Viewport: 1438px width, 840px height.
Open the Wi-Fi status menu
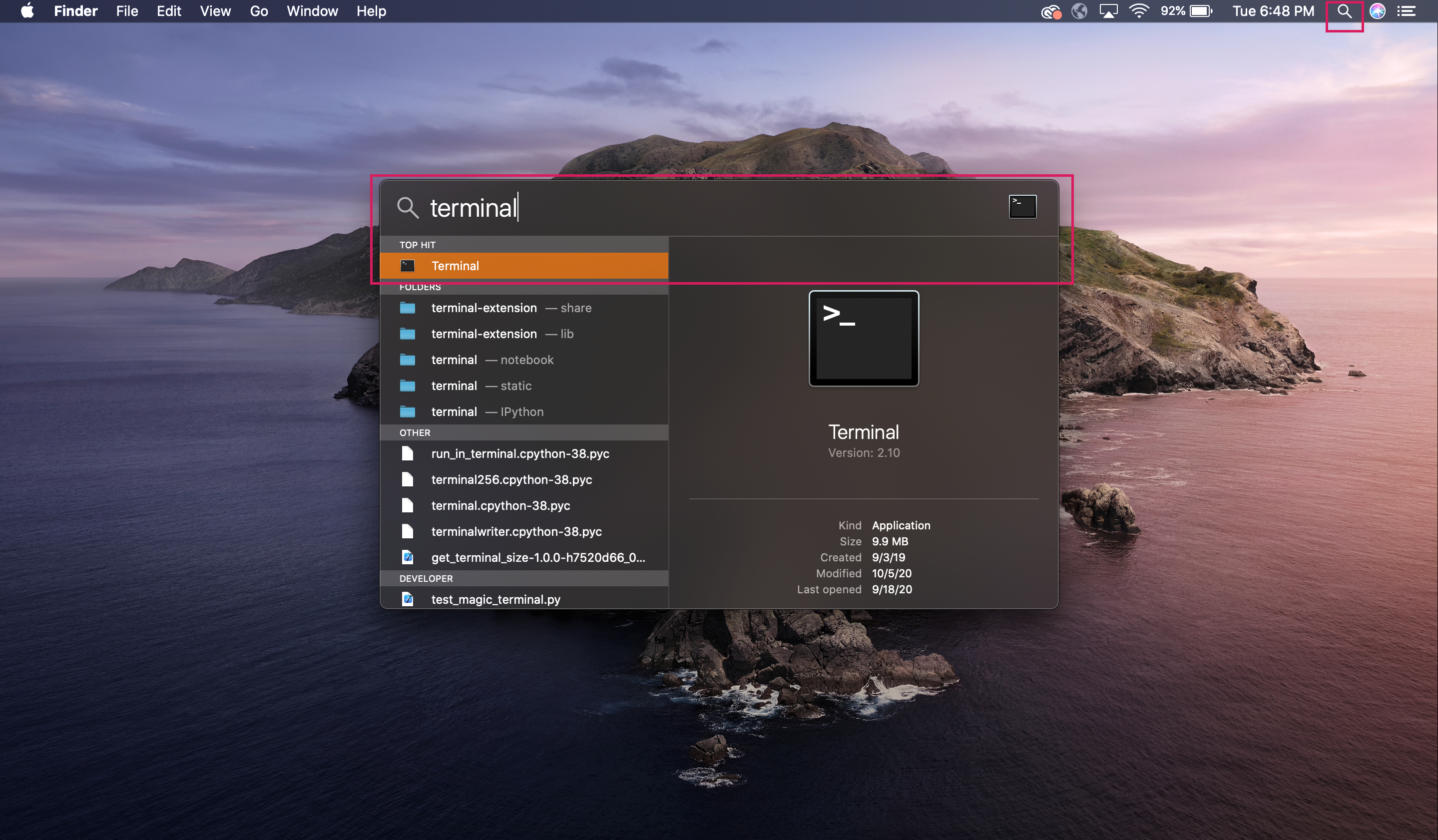click(x=1139, y=11)
